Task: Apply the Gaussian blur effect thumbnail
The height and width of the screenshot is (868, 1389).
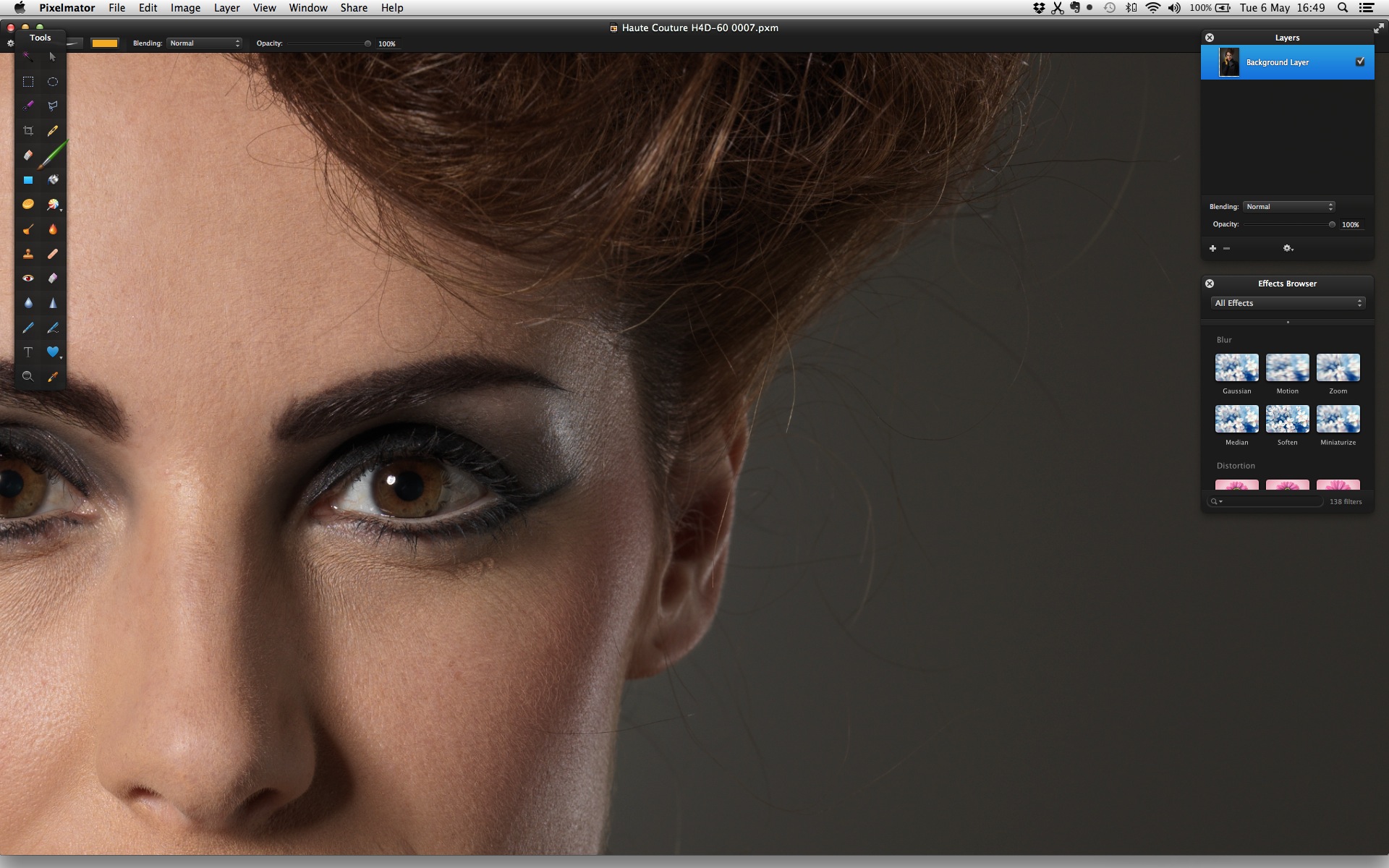Action: click(1236, 367)
